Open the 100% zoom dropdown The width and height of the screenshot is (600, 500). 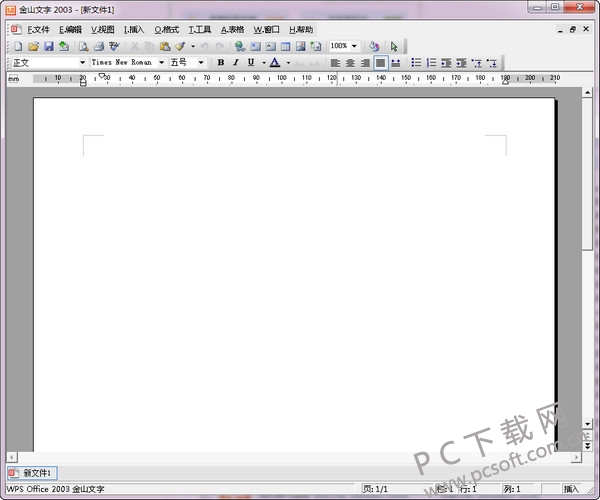[354, 46]
